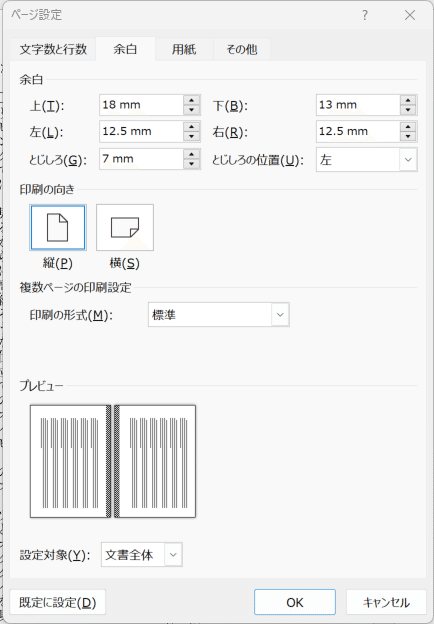Increase the 上(T) top margin value
This screenshot has width=434, height=624.
pyautogui.click(x=192, y=100)
